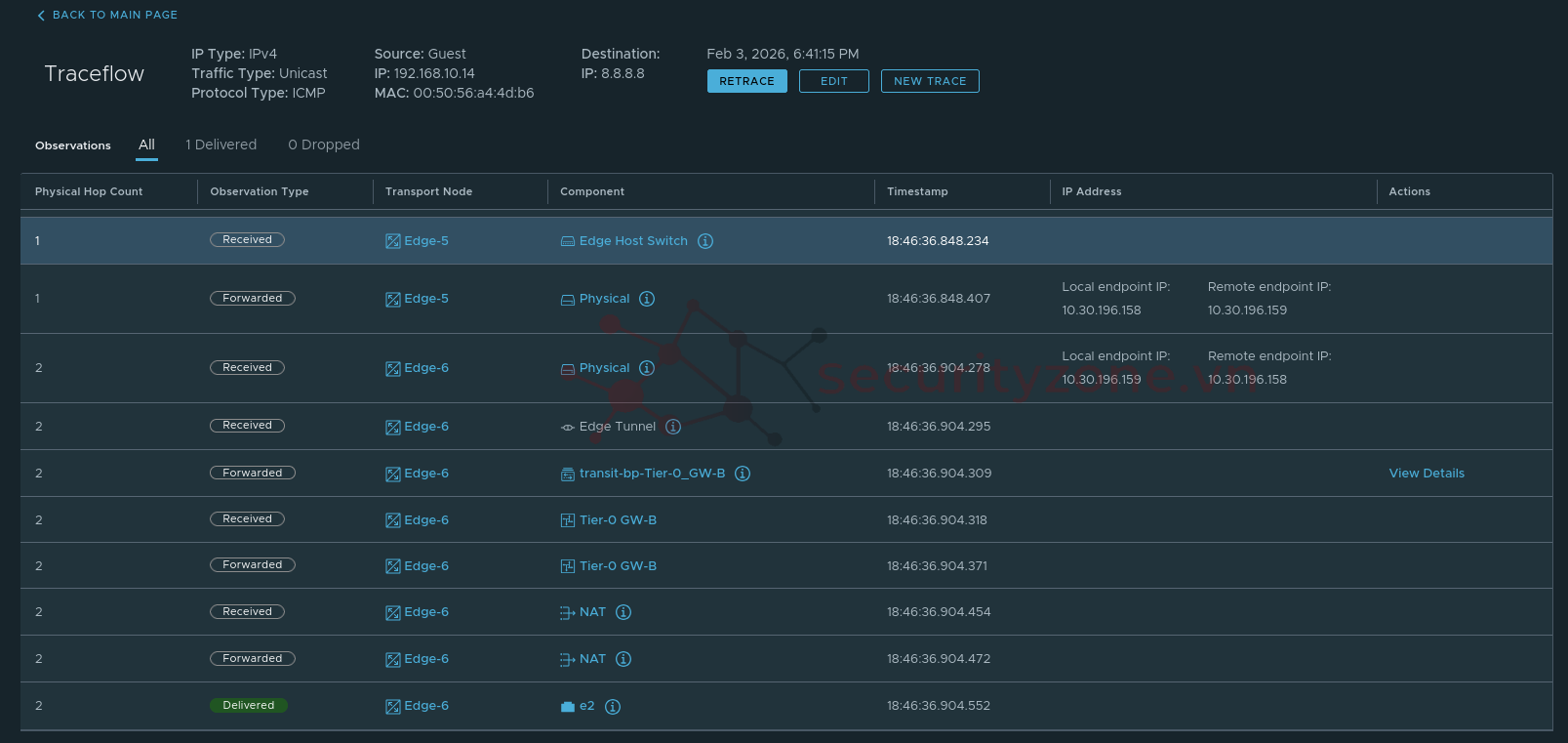Viewport: 1568px width, 743px height.
Task: Click the back chevron to main page
Action: click(x=41, y=16)
